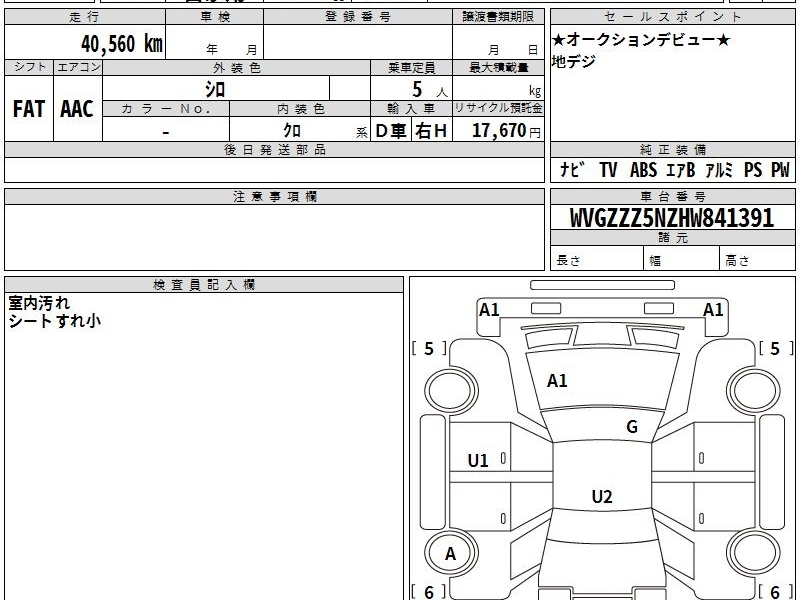Click 地デジ sales point text
This screenshot has height=600, width=800.
click(x=573, y=61)
